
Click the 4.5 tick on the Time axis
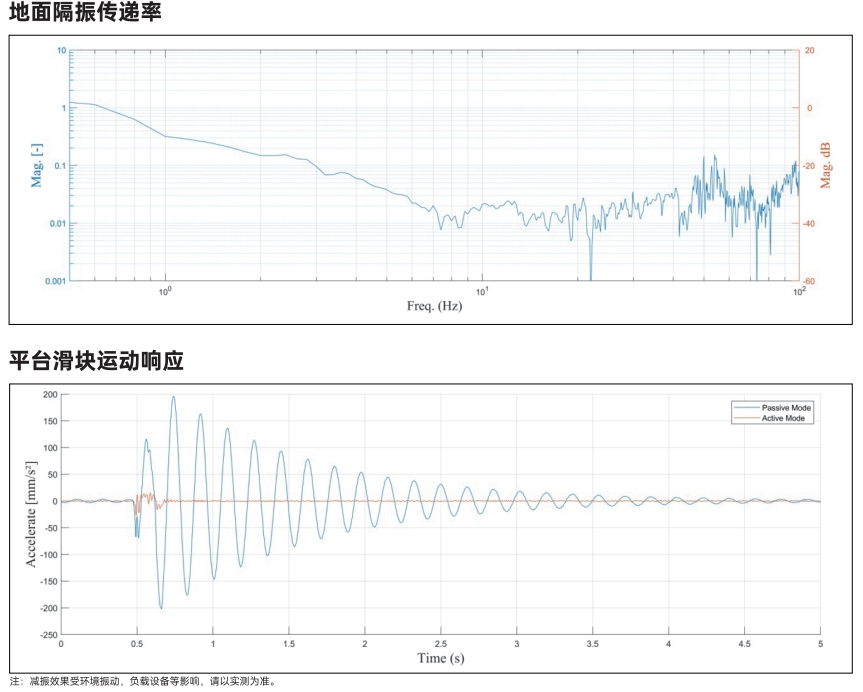click(744, 644)
